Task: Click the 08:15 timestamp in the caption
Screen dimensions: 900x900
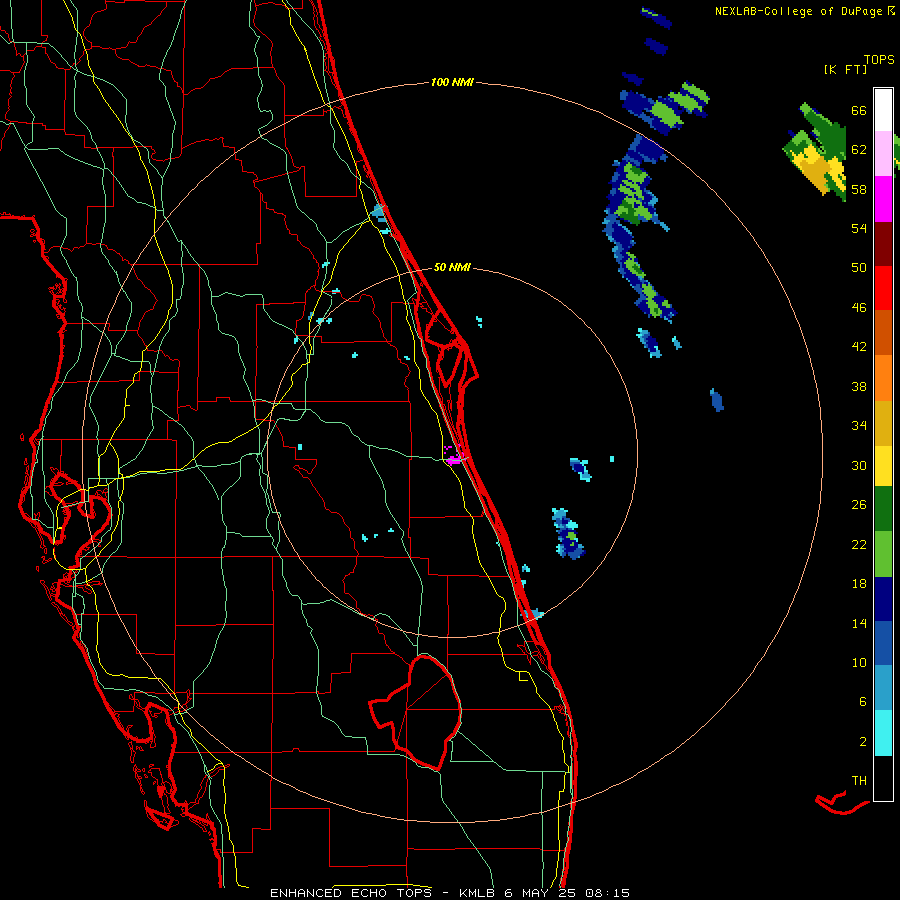Action: 607,893
